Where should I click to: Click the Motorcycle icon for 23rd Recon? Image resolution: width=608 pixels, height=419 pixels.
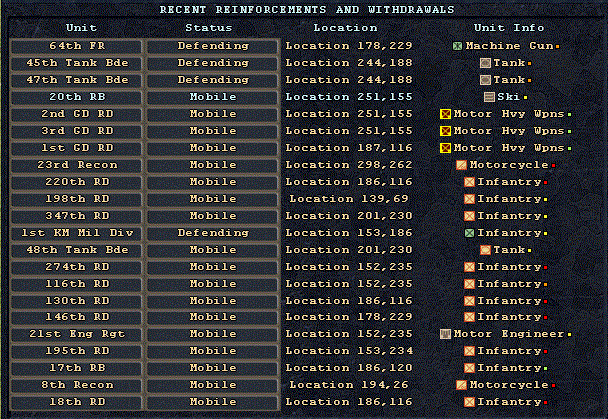[x=461, y=165]
